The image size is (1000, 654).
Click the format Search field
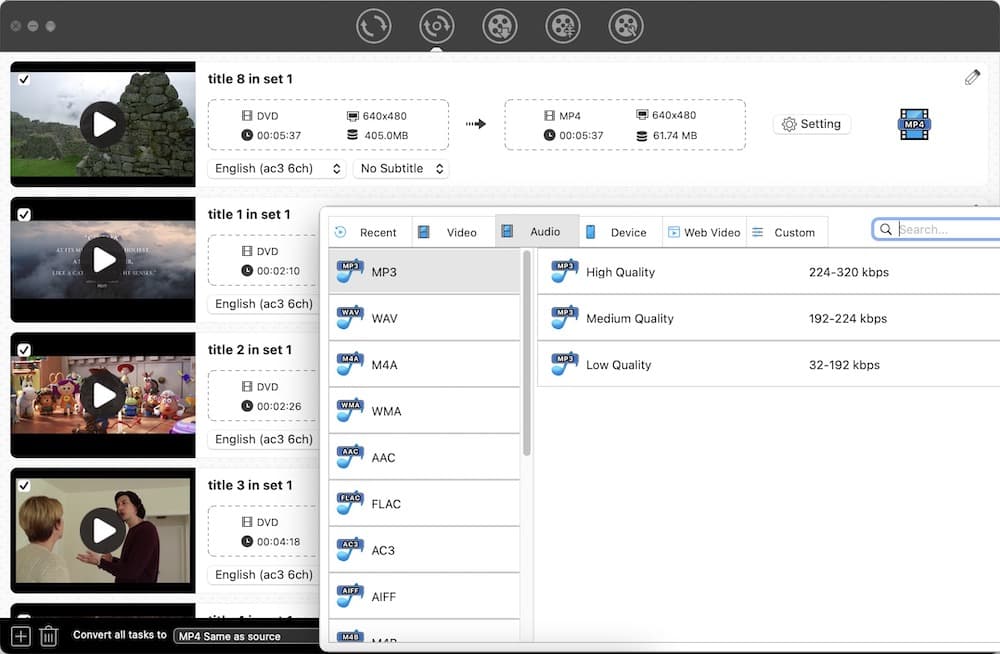(938, 229)
